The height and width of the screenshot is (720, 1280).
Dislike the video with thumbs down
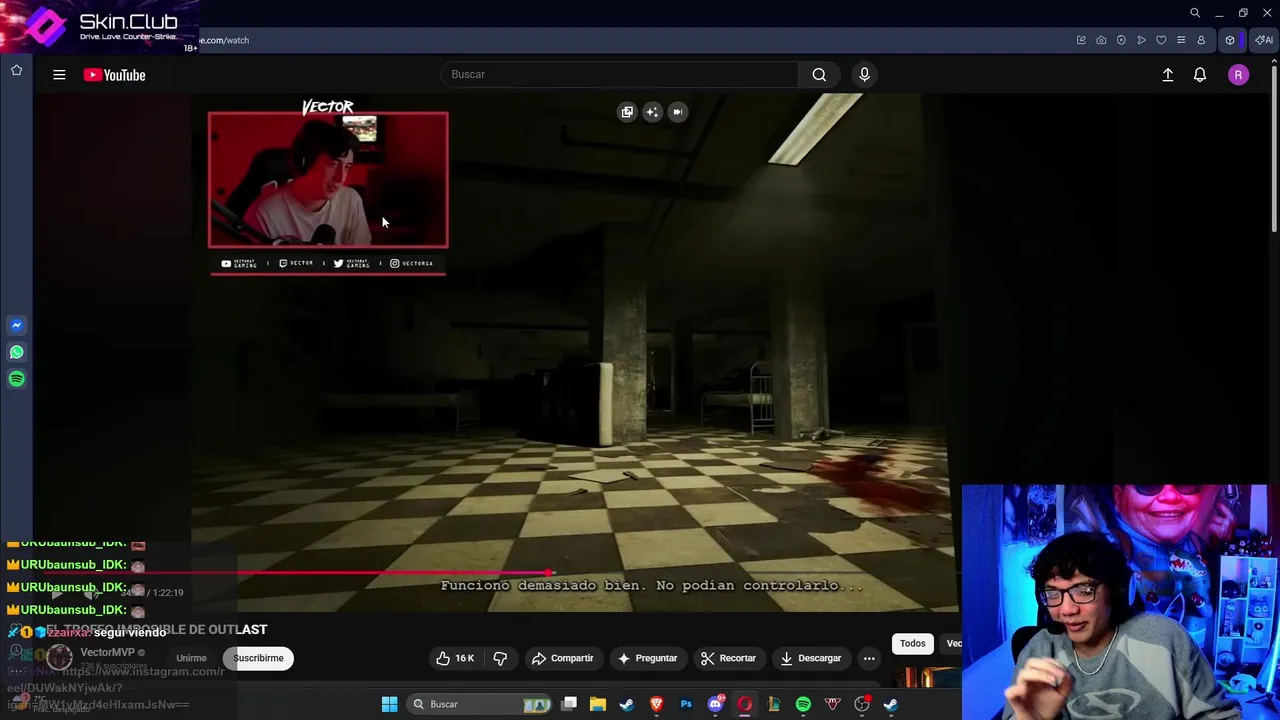point(500,658)
